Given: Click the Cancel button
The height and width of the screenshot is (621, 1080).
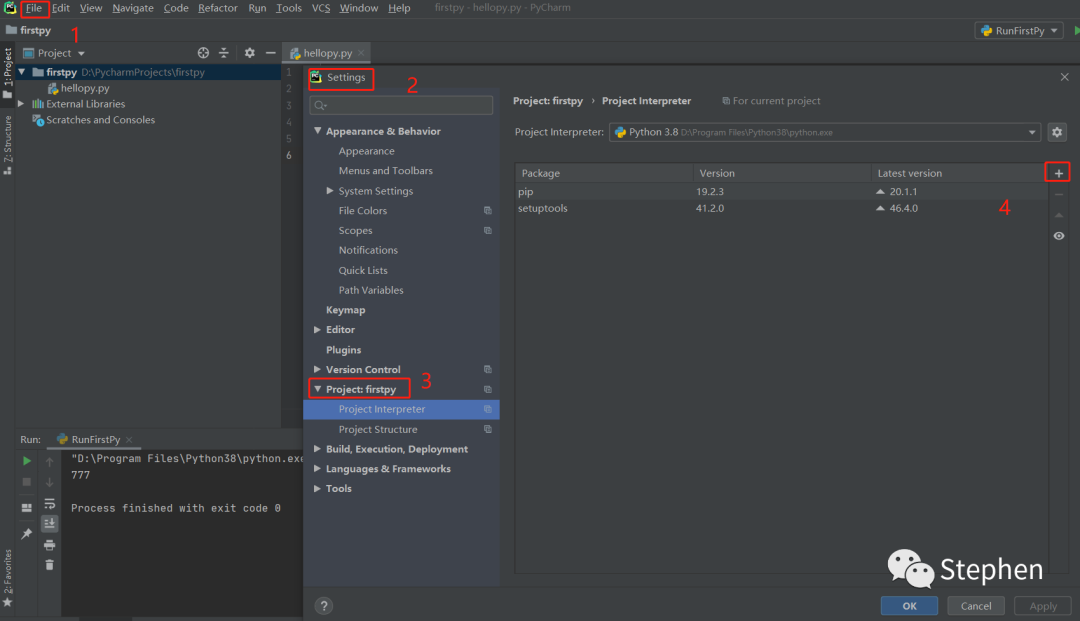Looking at the screenshot, I should point(976,606).
